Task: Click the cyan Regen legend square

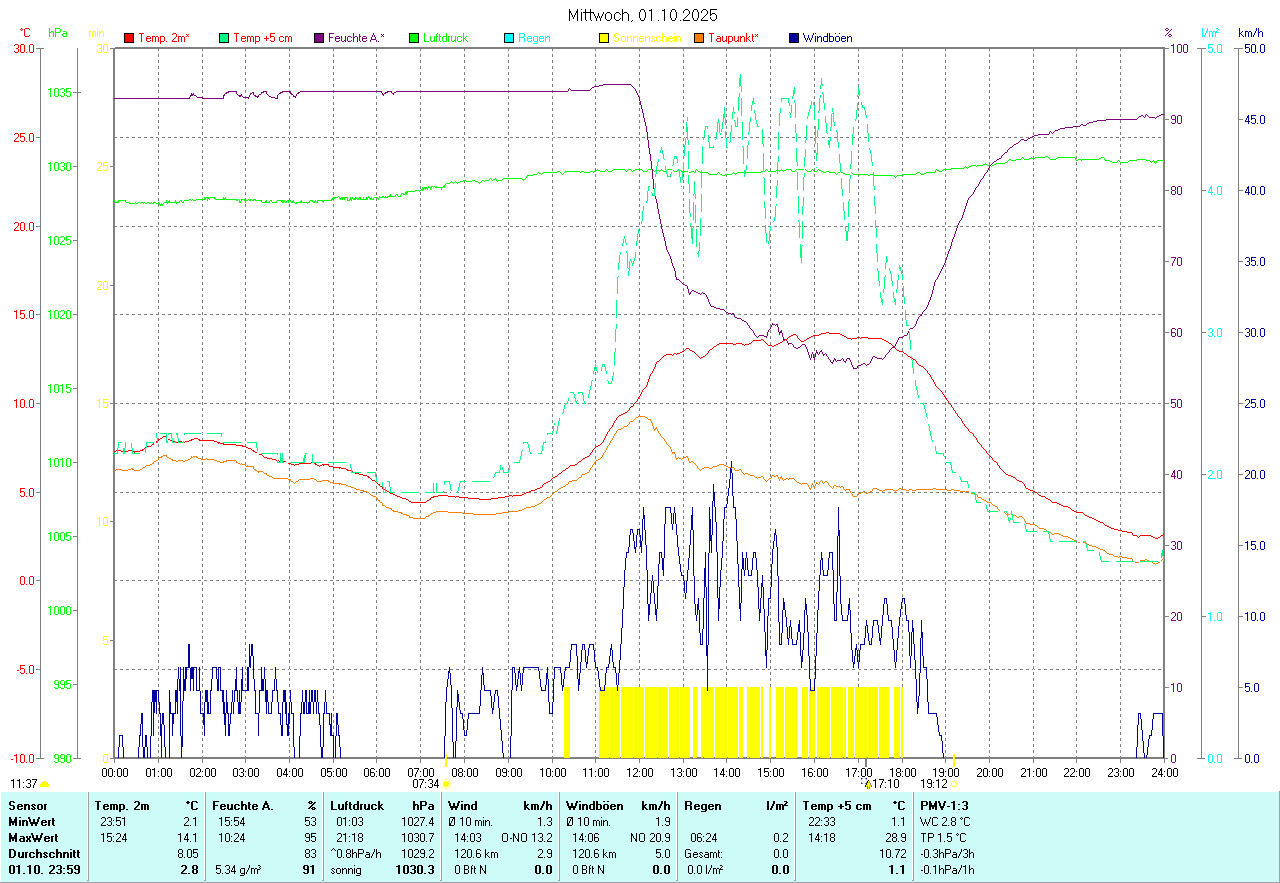Action: click(509, 38)
